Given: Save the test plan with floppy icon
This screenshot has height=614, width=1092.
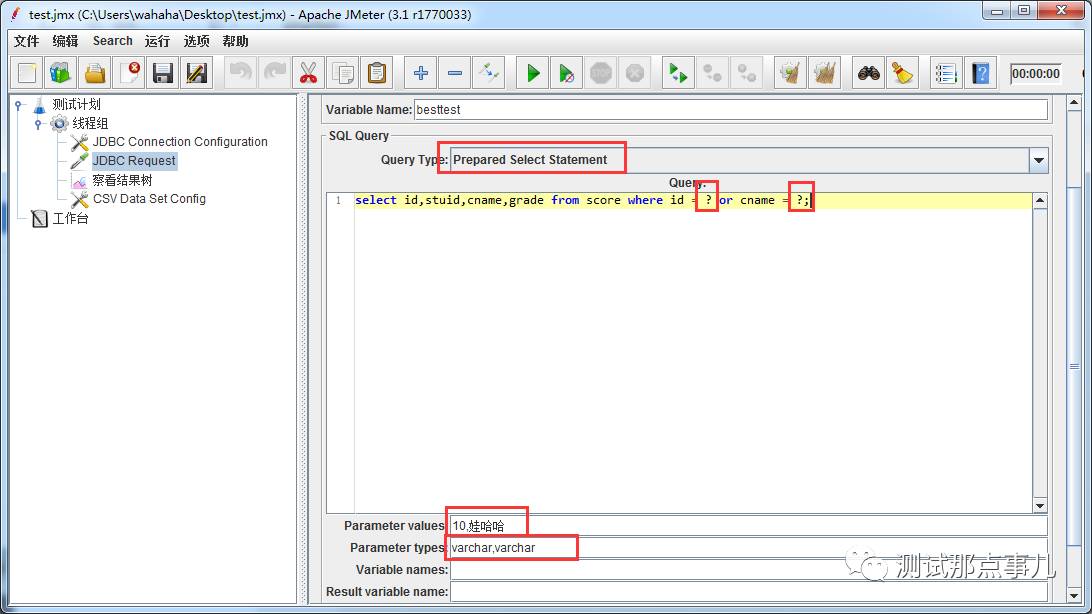Looking at the screenshot, I should click(163, 73).
